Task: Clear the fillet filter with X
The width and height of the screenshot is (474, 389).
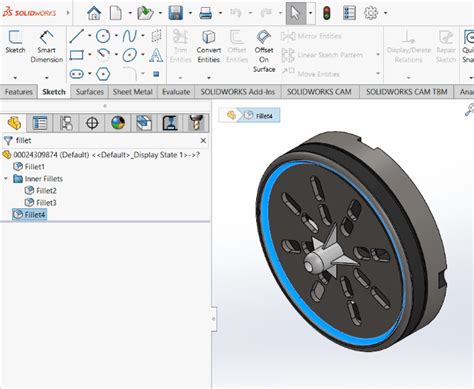Action: coord(203,141)
